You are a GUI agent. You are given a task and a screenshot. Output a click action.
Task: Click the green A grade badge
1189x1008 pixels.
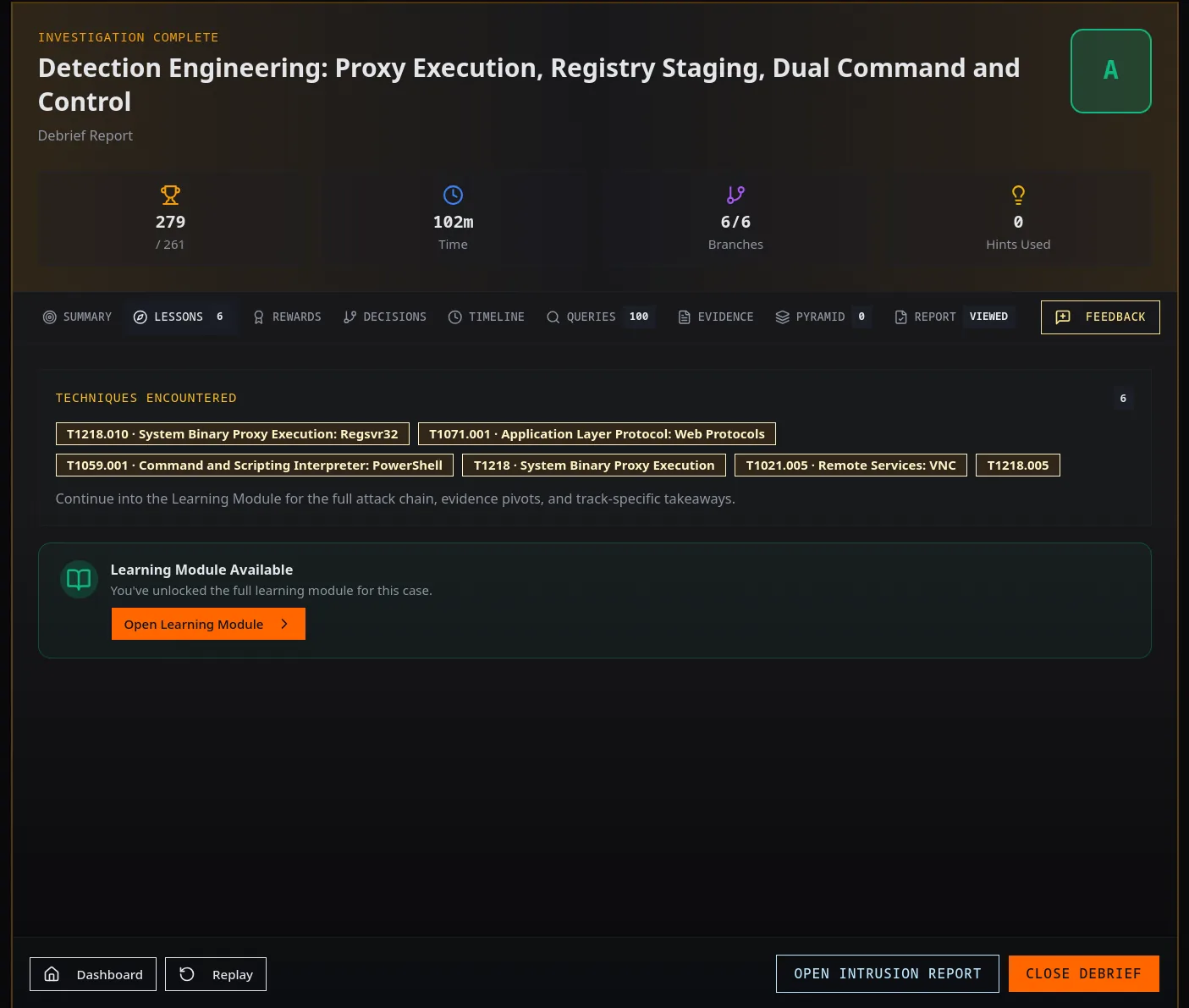point(1110,71)
